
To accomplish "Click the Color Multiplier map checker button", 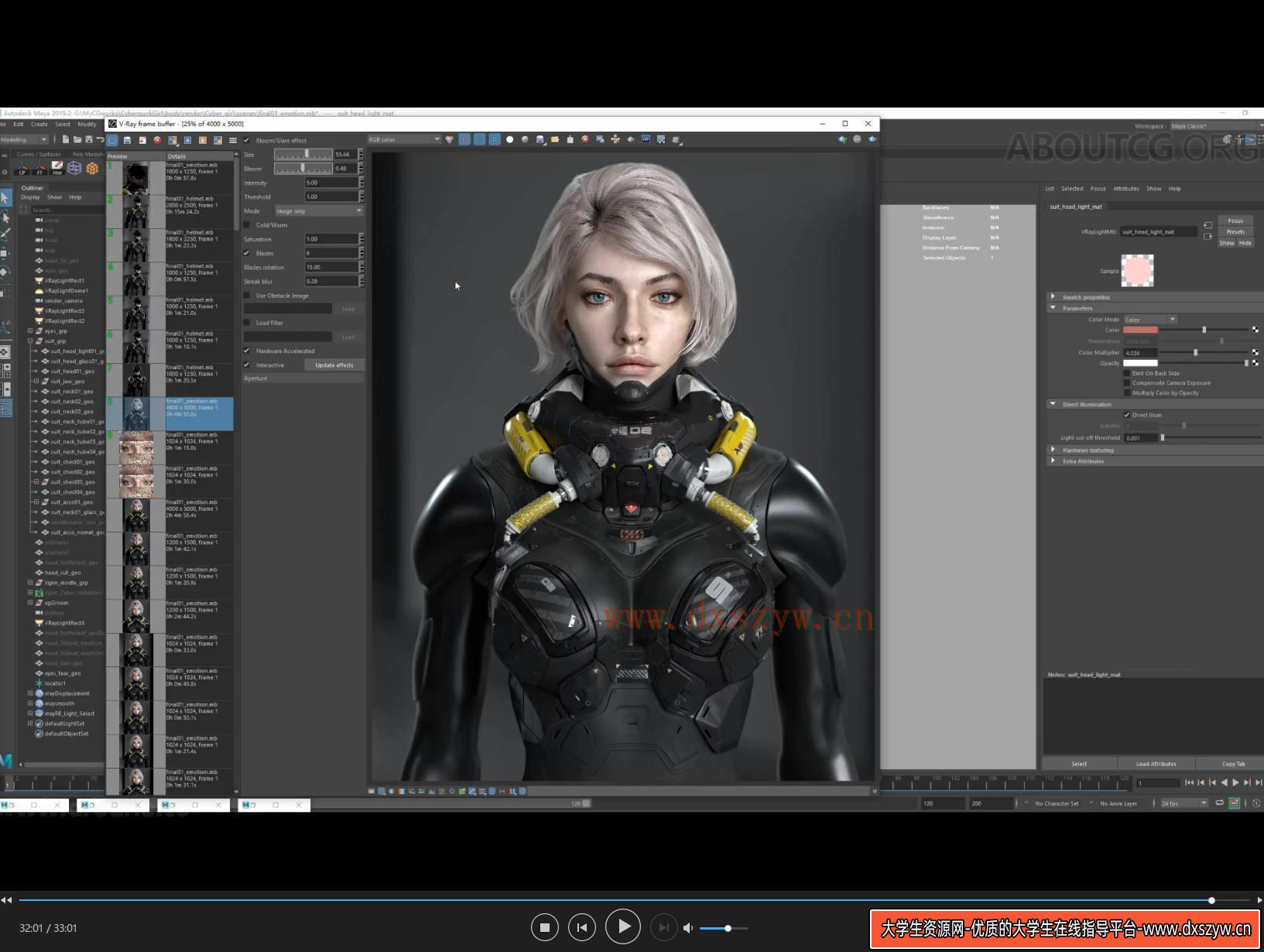I will 1255,352.
